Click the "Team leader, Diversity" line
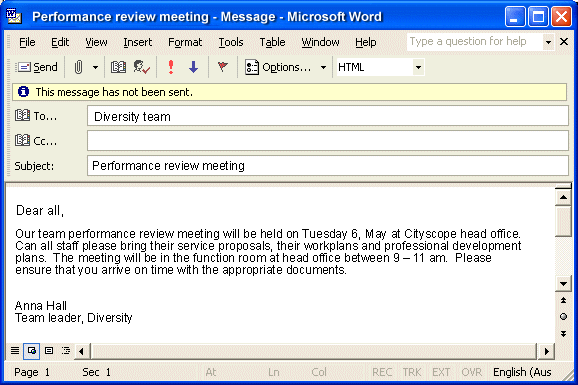Image resolution: width=578 pixels, height=385 pixels. tap(74, 318)
